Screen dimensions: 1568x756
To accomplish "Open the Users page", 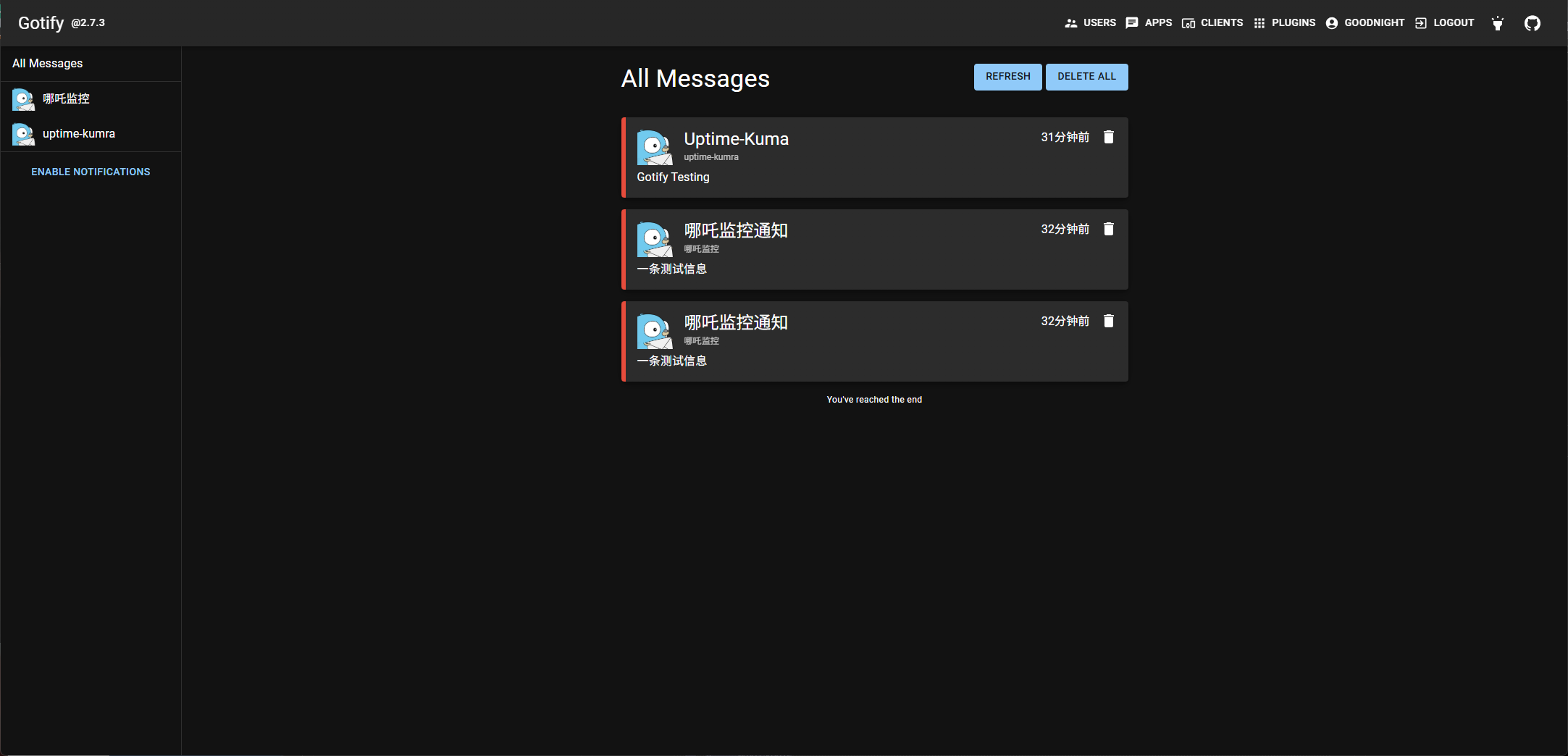I will [x=1090, y=23].
